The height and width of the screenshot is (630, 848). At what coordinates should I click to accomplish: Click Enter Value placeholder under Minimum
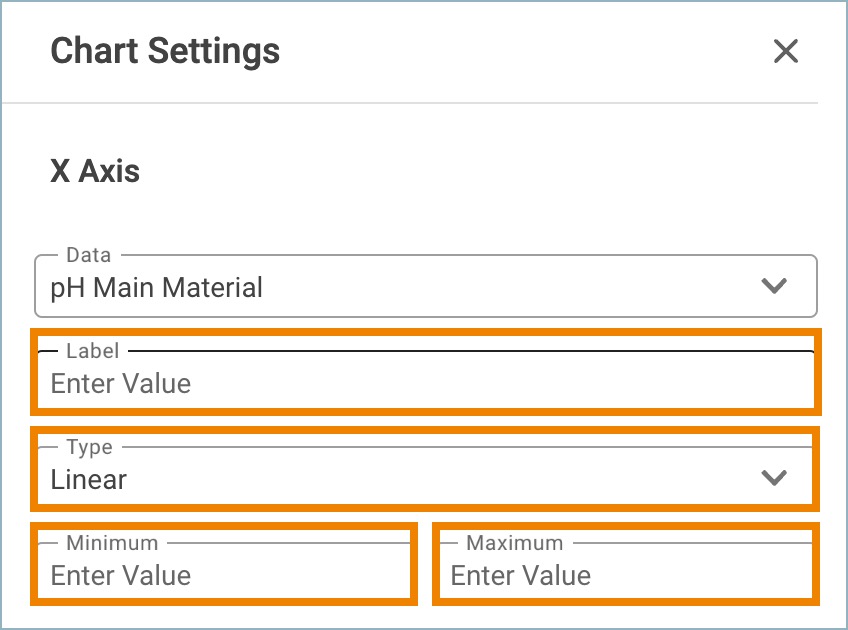click(121, 575)
